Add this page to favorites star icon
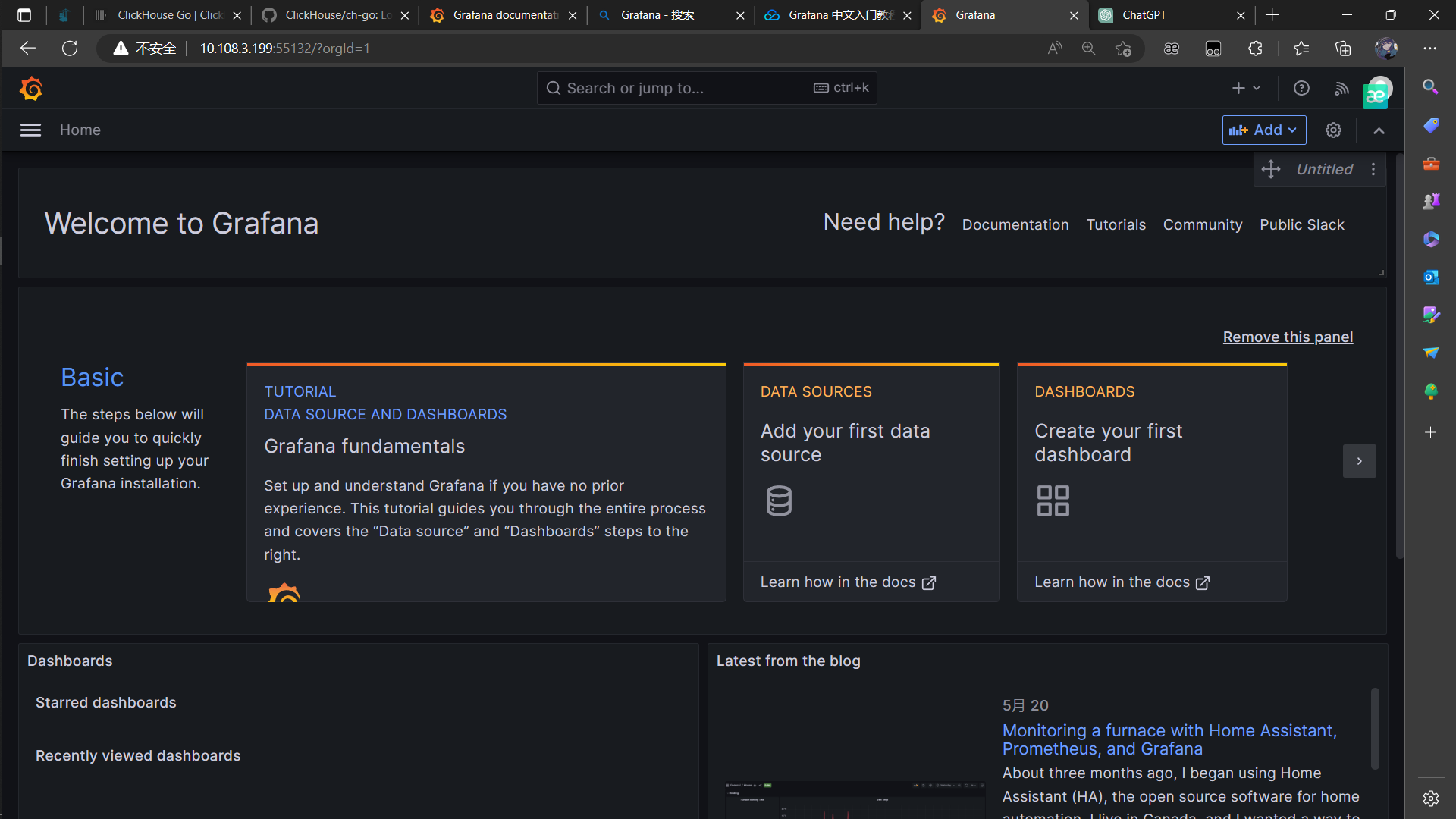This screenshot has width=1456, height=819. (x=1123, y=49)
